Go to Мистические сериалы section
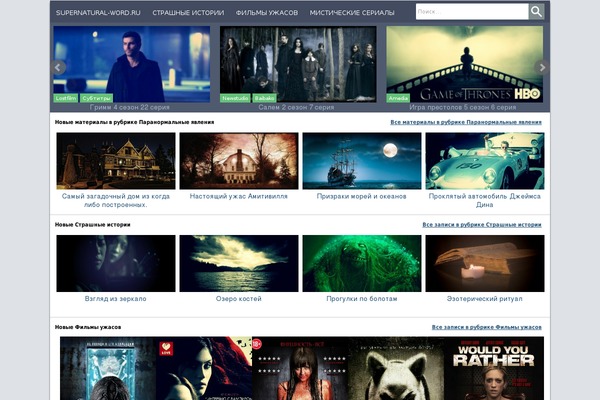Screen dimensions: 600x400 click(x=351, y=13)
